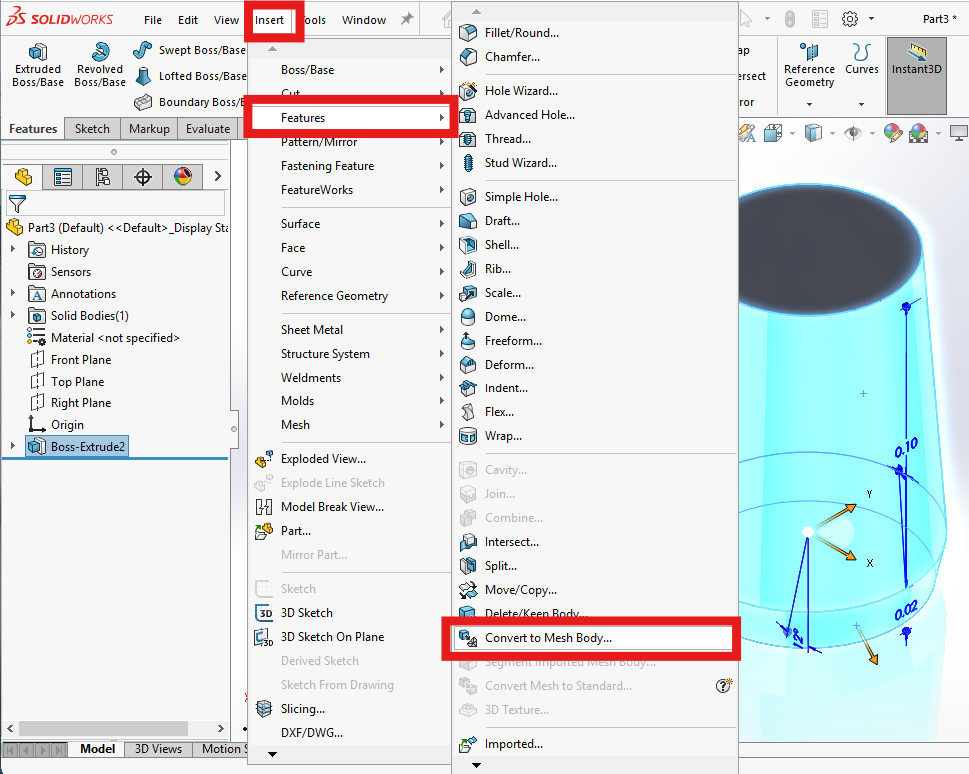Open the Pattern/Mirror submenu
969x774 pixels.
(x=350, y=142)
